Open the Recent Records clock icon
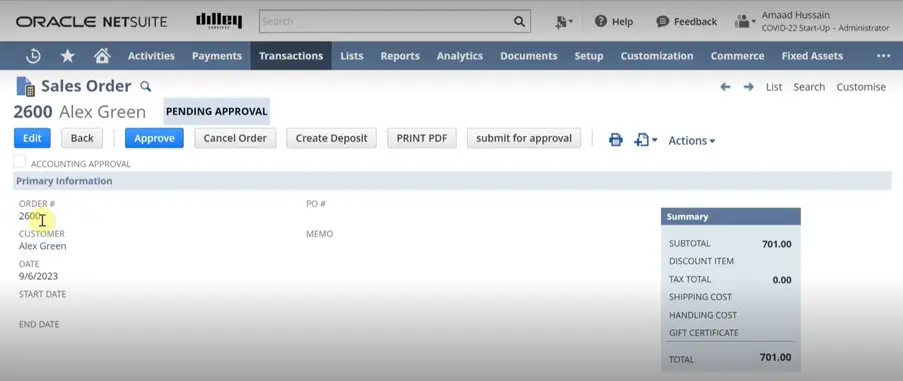 [x=33, y=56]
